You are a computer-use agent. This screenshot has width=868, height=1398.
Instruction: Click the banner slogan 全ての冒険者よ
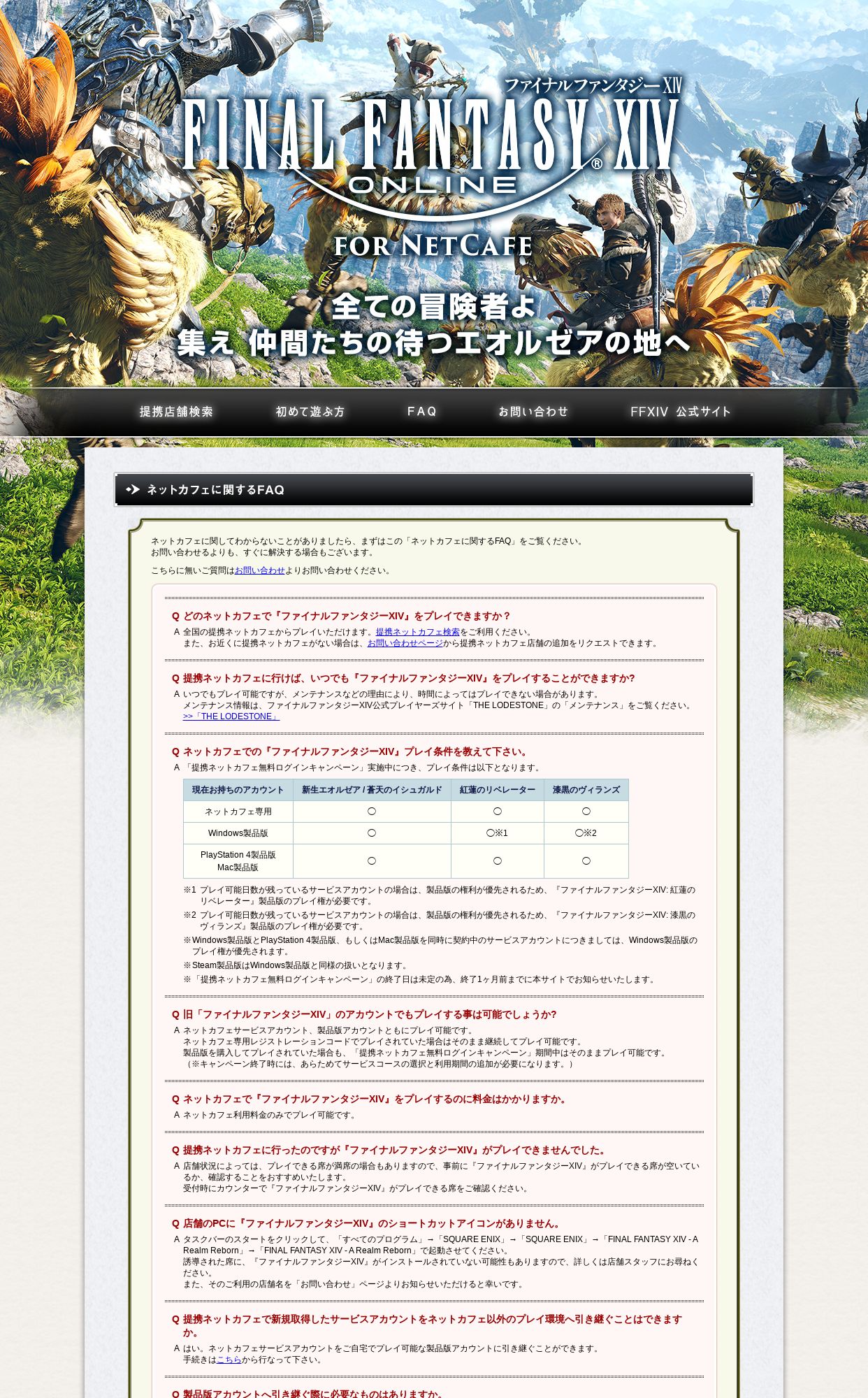(x=434, y=306)
